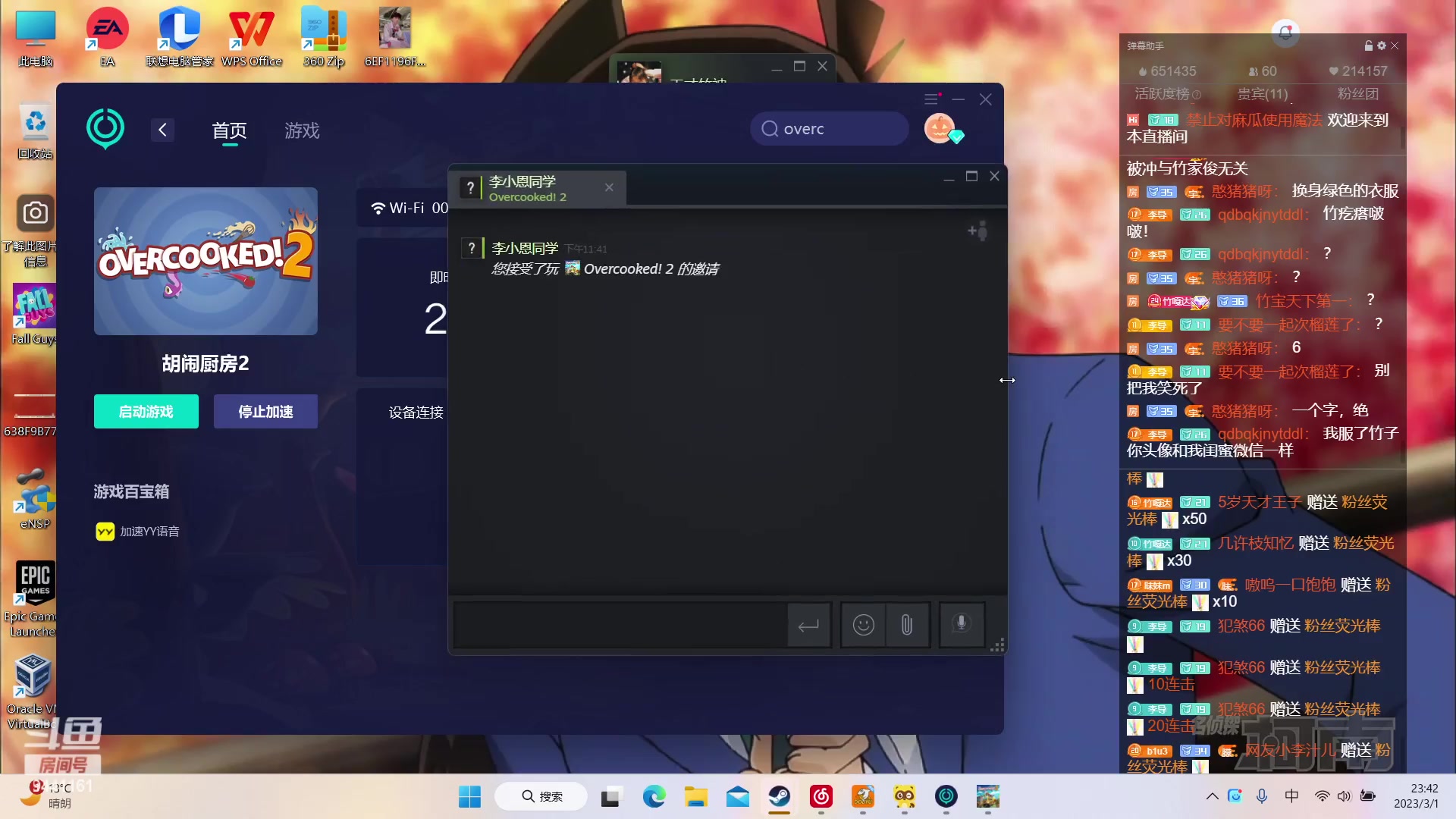This screenshot has height=819, width=1456.
Task: Click the Wi-Fi status indicator
Action: tap(409, 208)
